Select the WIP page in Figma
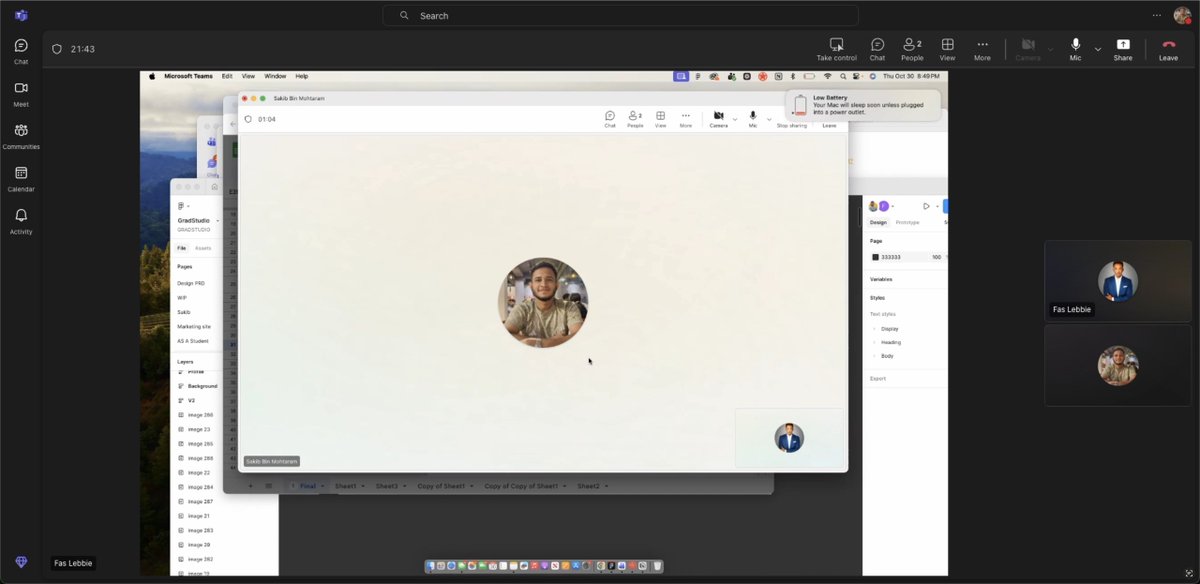The height and width of the screenshot is (584, 1200). click(182, 297)
